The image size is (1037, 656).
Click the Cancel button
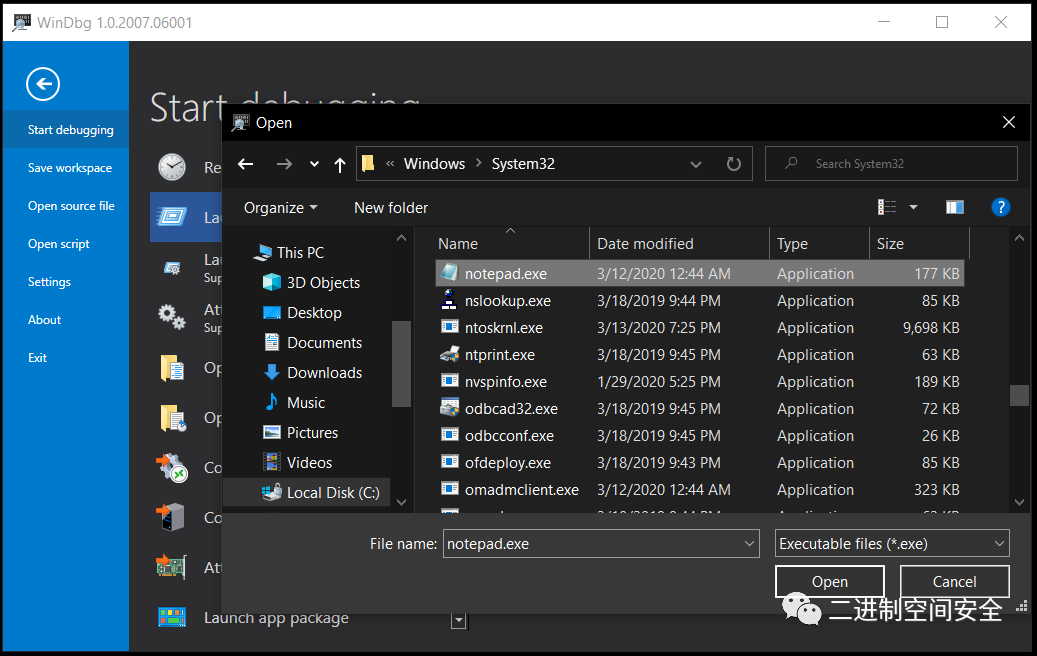click(954, 581)
